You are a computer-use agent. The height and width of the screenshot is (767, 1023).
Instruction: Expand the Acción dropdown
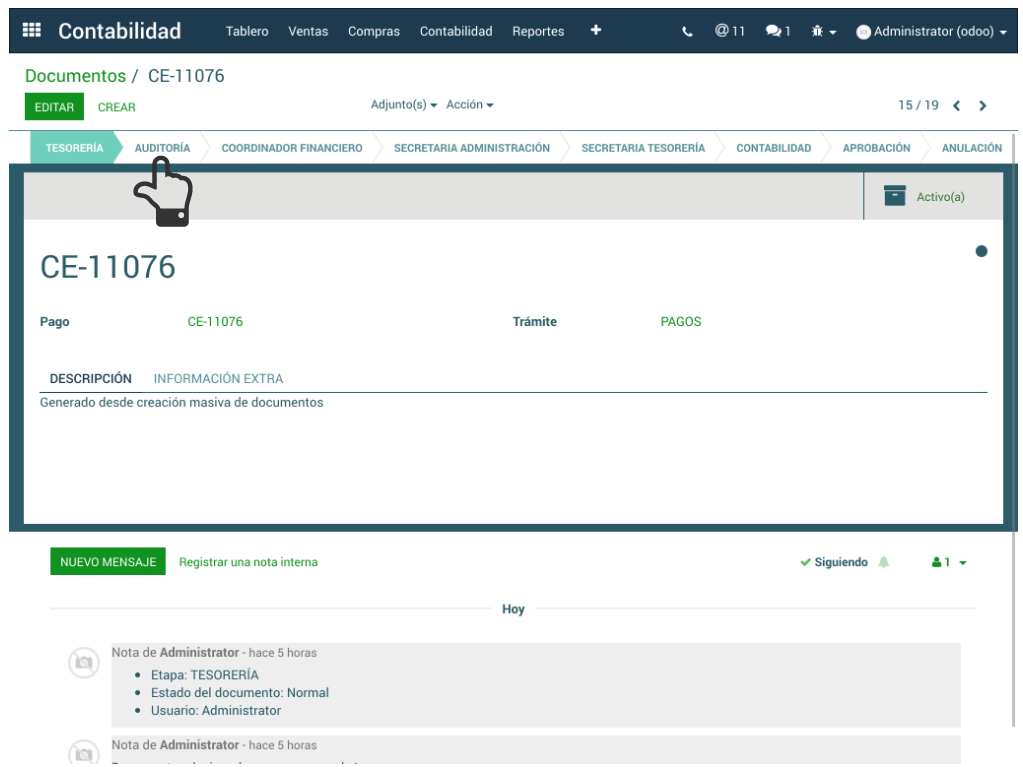tap(469, 105)
